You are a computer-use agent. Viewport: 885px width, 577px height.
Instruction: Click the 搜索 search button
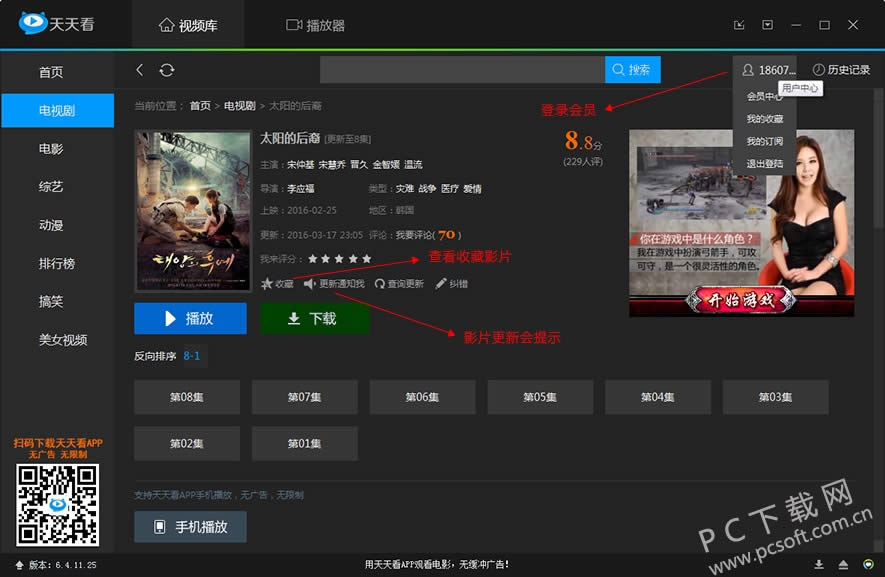pos(632,69)
